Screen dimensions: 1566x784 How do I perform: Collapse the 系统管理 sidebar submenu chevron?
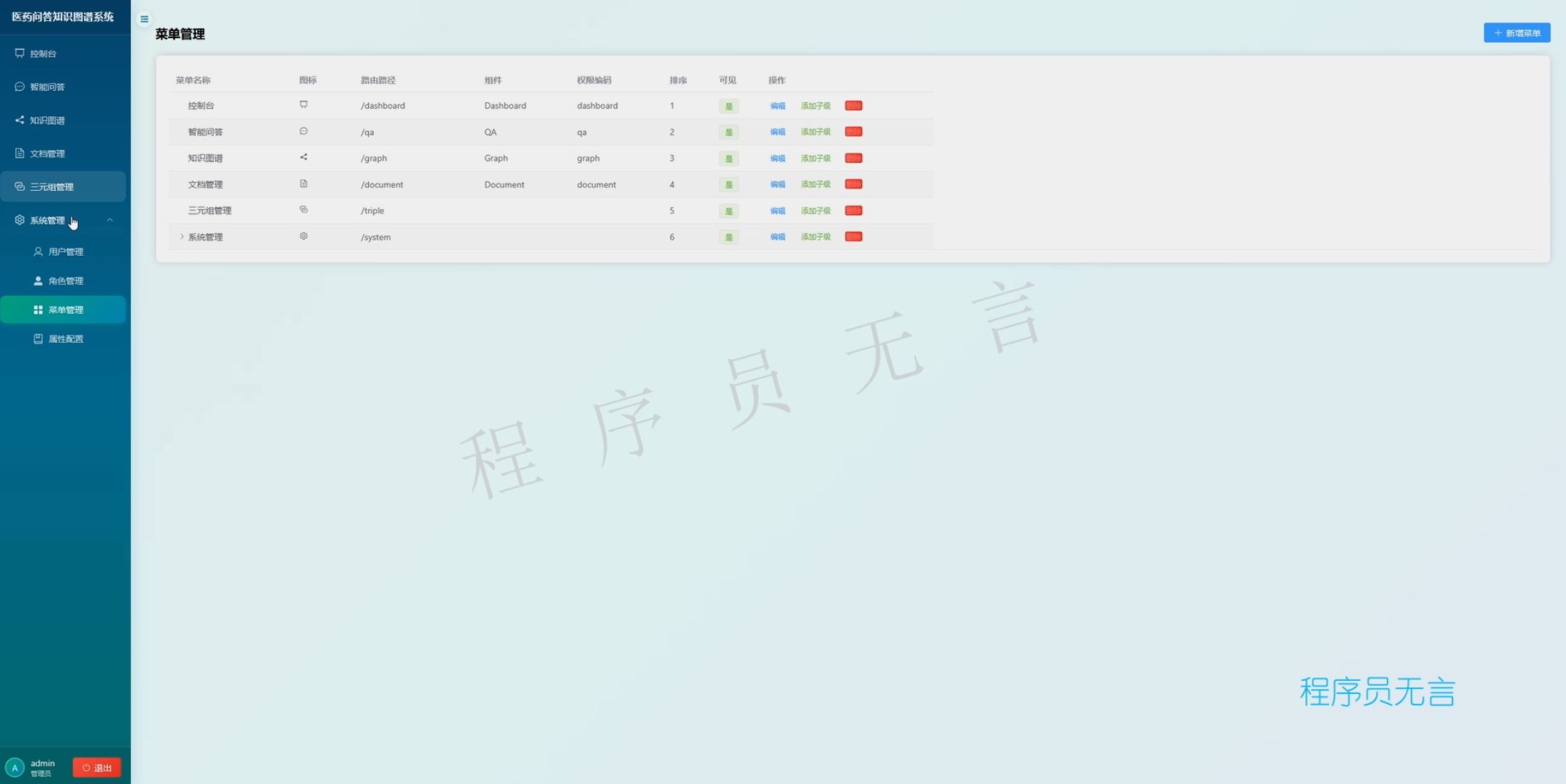click(x=110, y=220)
